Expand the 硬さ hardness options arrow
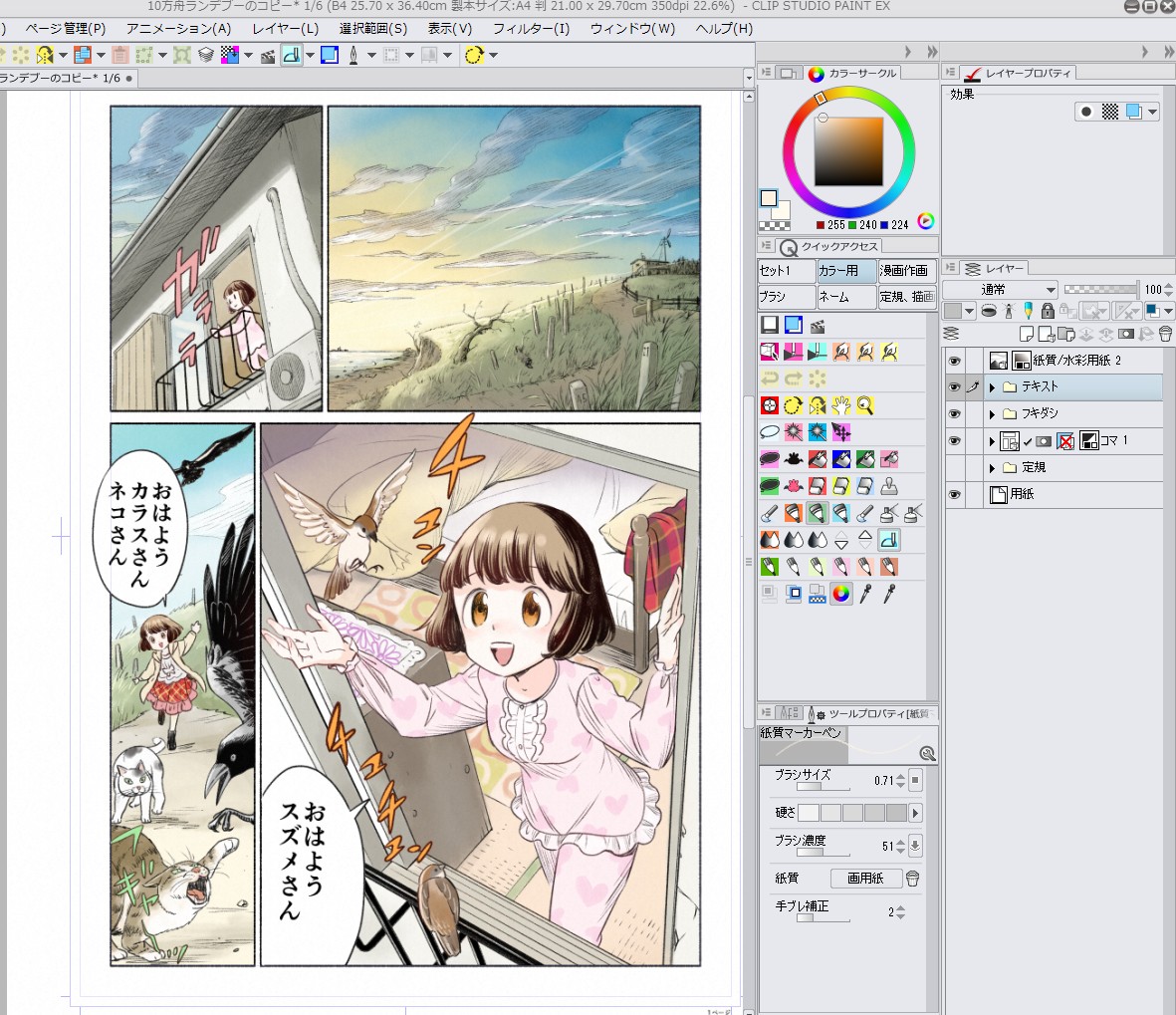The height and width of the screenshot is (1015, 1176). tap(915, 813)
